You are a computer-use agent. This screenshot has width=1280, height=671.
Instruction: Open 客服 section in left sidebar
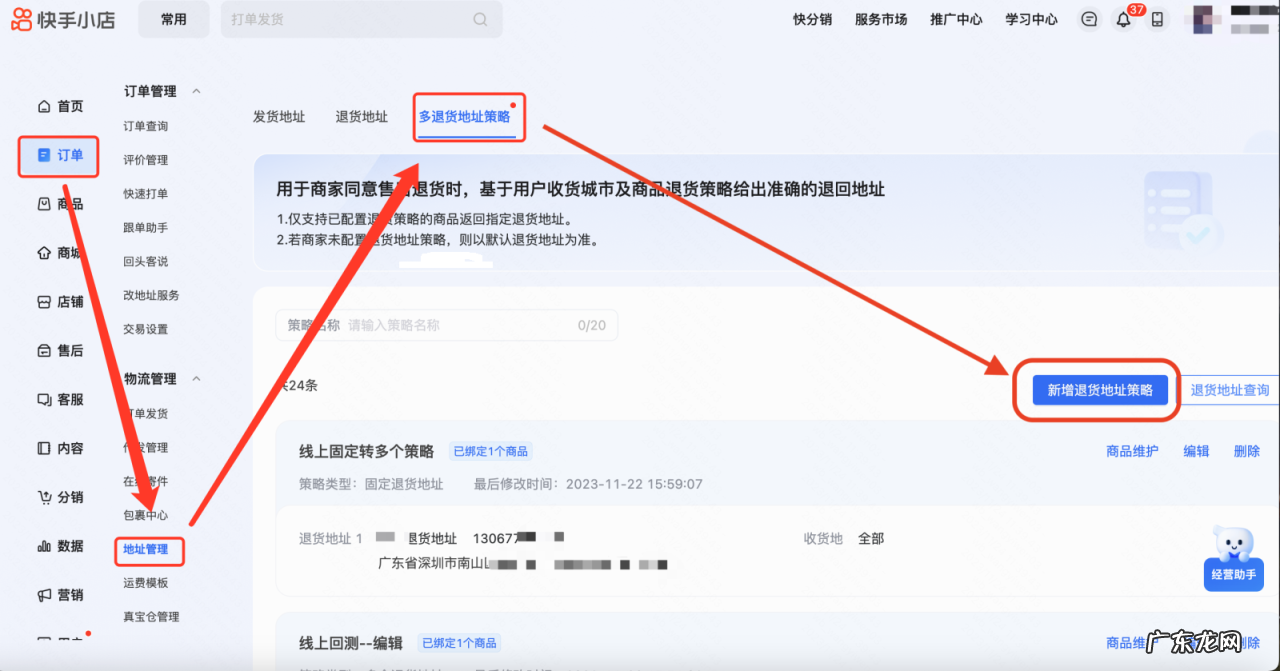point(60,399)
